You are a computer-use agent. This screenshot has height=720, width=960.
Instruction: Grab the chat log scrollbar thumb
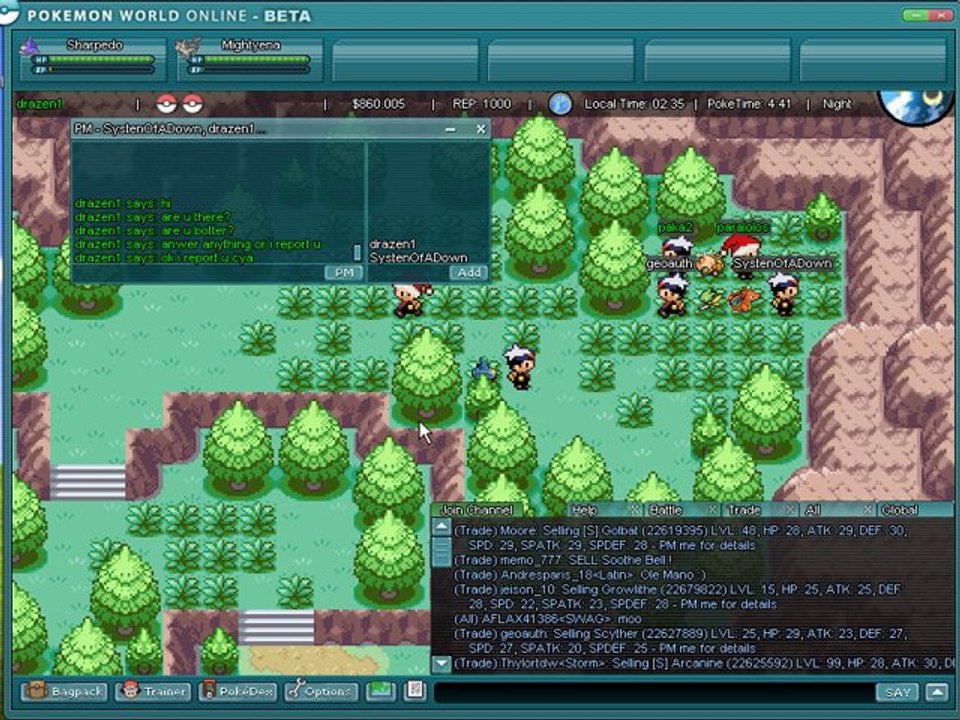(441, 551)
